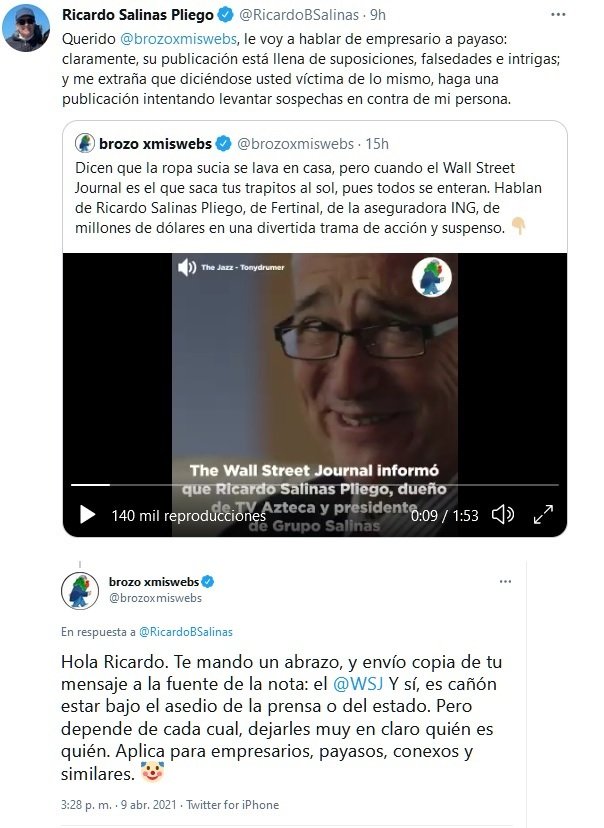Seek along the video progress bar

(x=315, y=484)
